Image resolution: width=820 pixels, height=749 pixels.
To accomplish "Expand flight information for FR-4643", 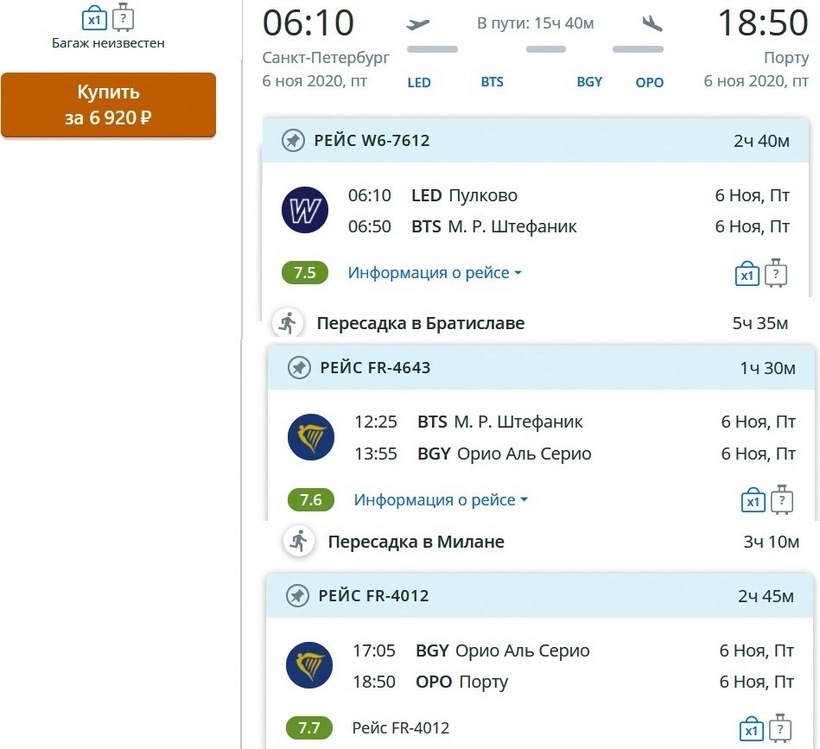I will pyautogui.click(x=441, y=500).
